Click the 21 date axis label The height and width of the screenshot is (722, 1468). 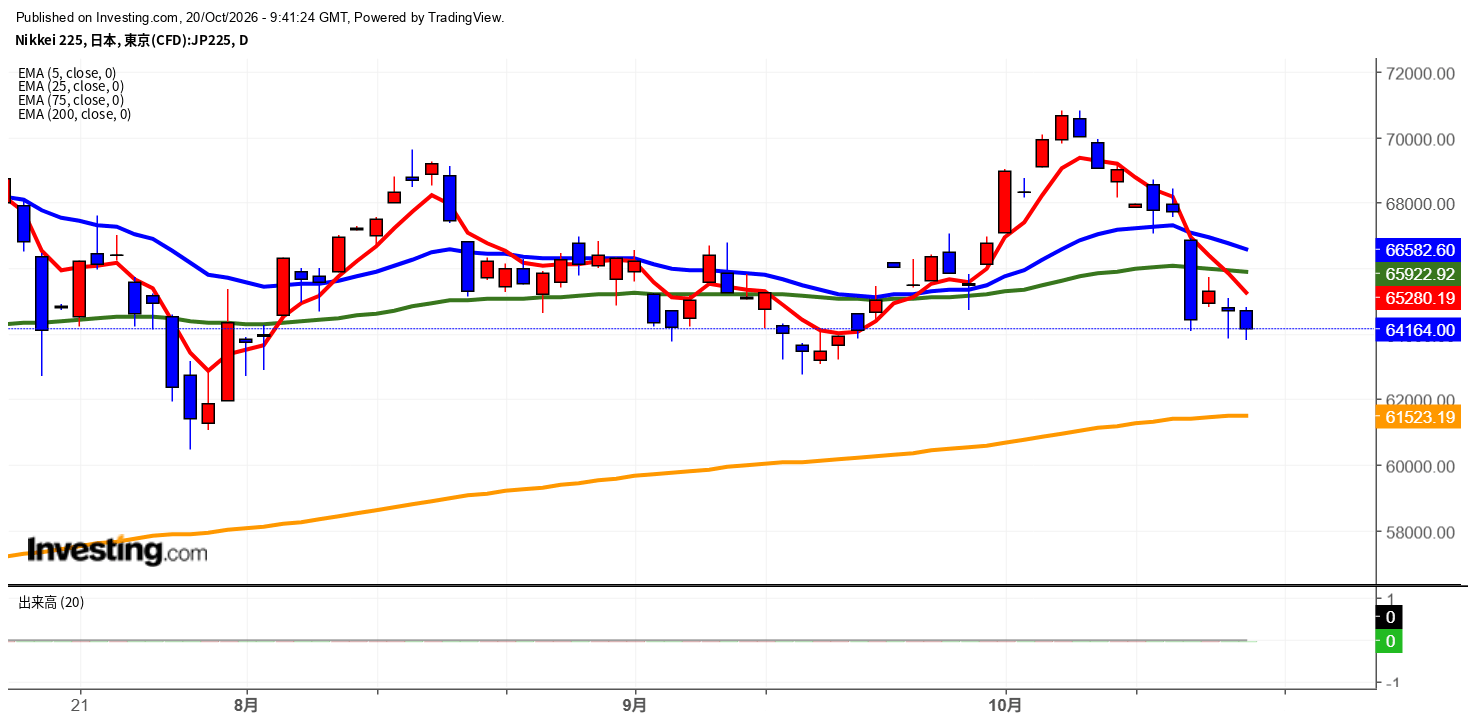79,704
